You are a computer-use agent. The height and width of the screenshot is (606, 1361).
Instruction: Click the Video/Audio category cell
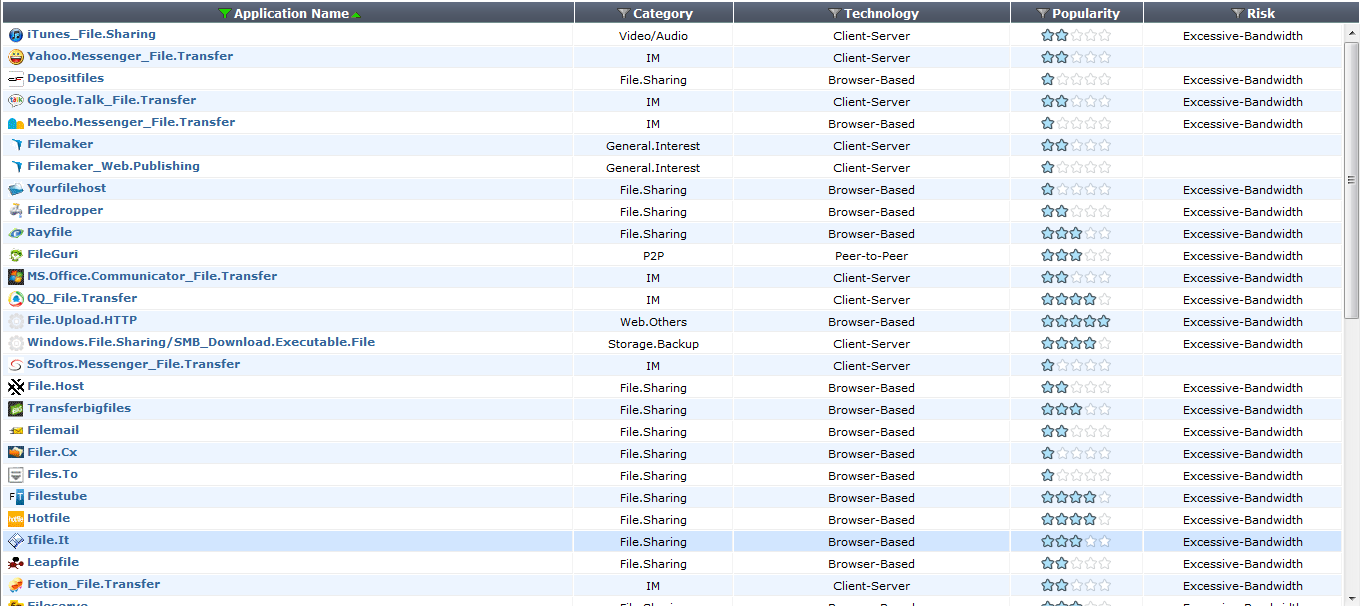pyautogui.click(x=653, y=36)
